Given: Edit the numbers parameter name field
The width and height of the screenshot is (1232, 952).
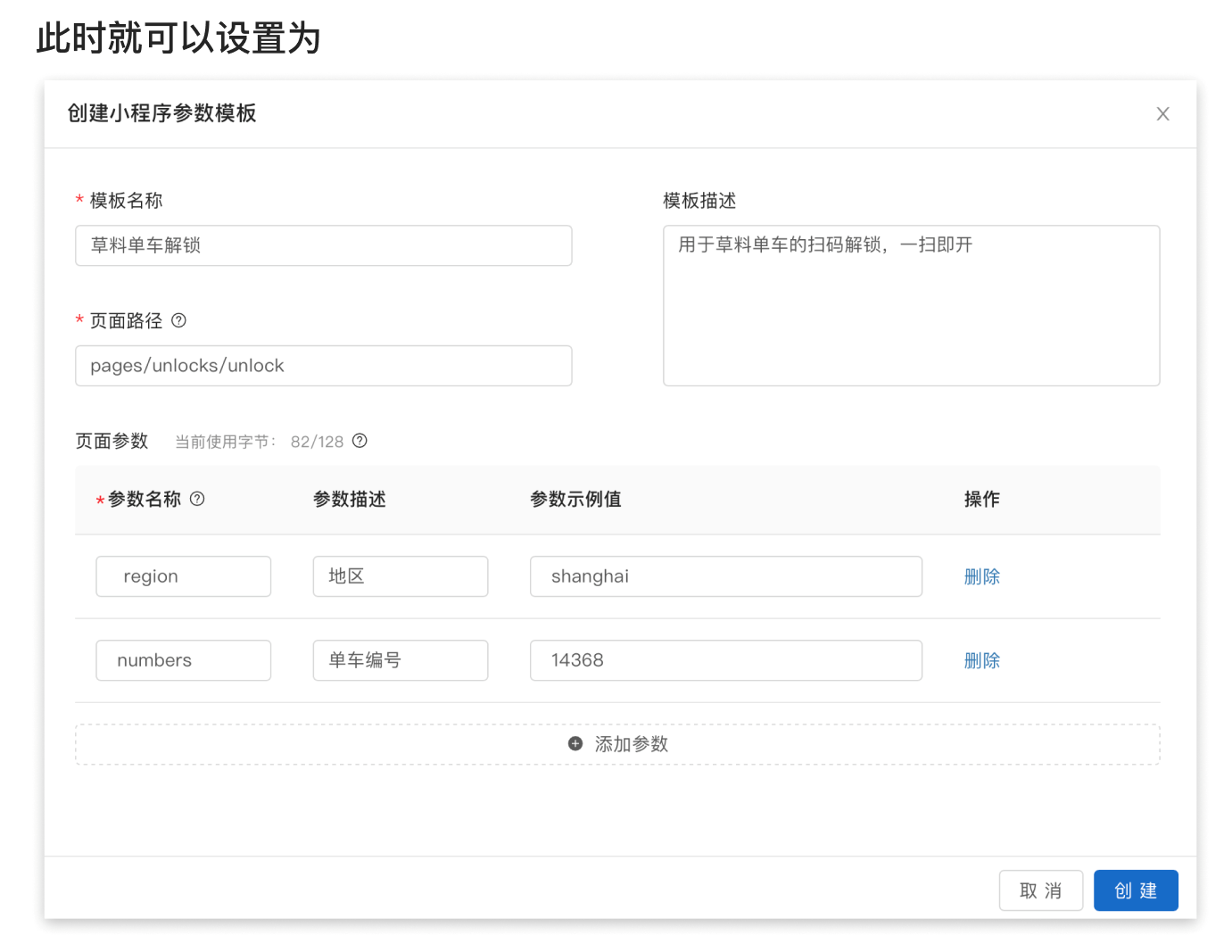Looking at the screenshot, I should click(184, 660).
